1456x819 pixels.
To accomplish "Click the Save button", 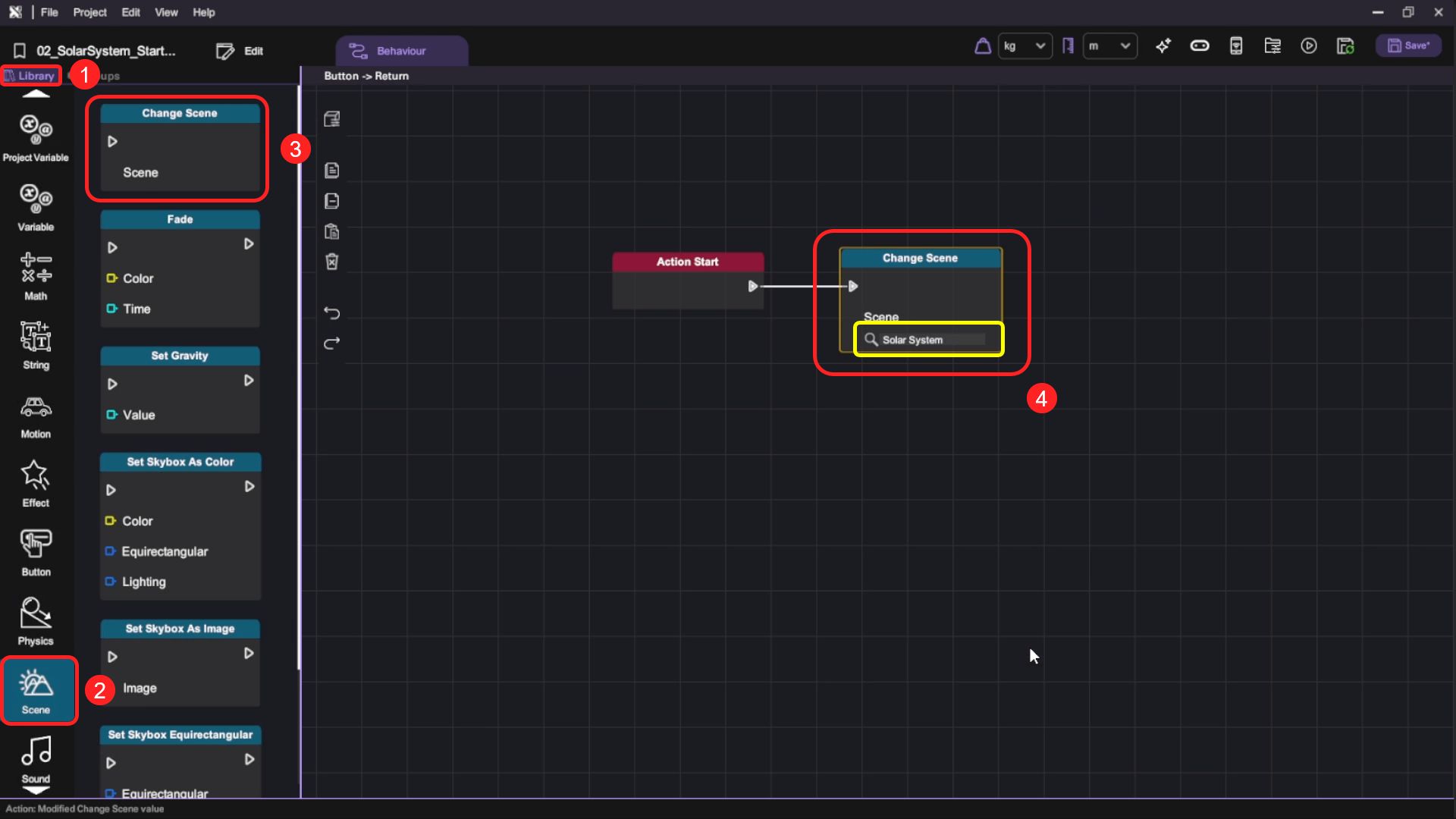I will click(x=1408, y=45).
